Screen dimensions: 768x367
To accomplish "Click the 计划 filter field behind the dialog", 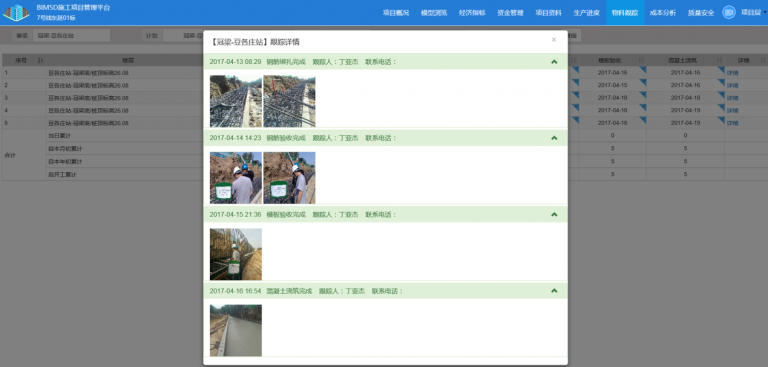I will 184,35.
